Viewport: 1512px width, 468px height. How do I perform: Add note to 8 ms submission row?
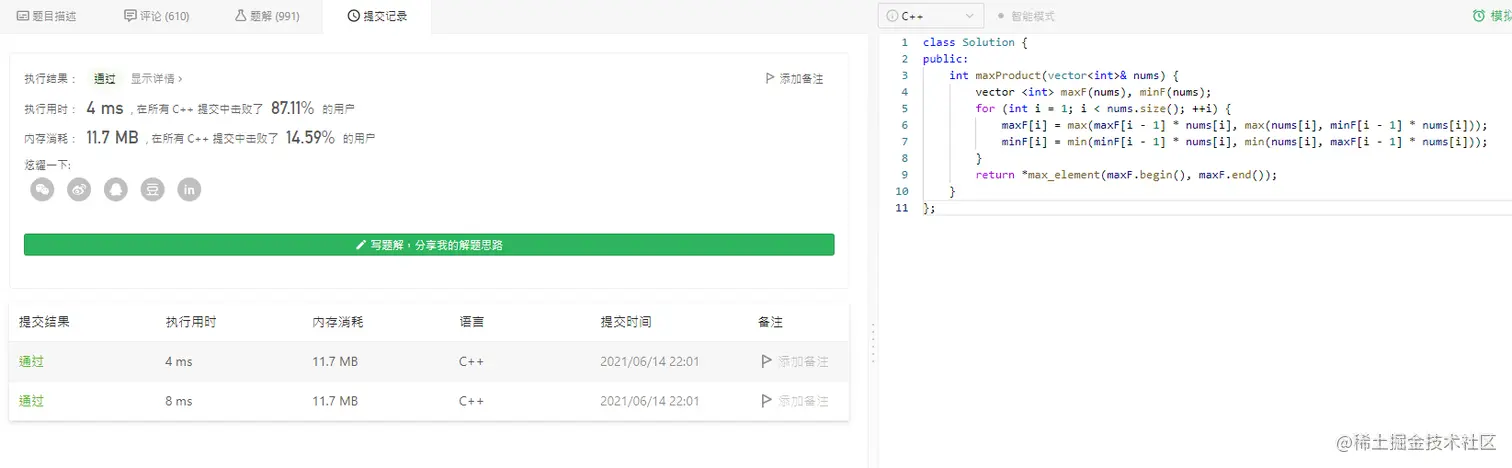(x=795, y=401)
